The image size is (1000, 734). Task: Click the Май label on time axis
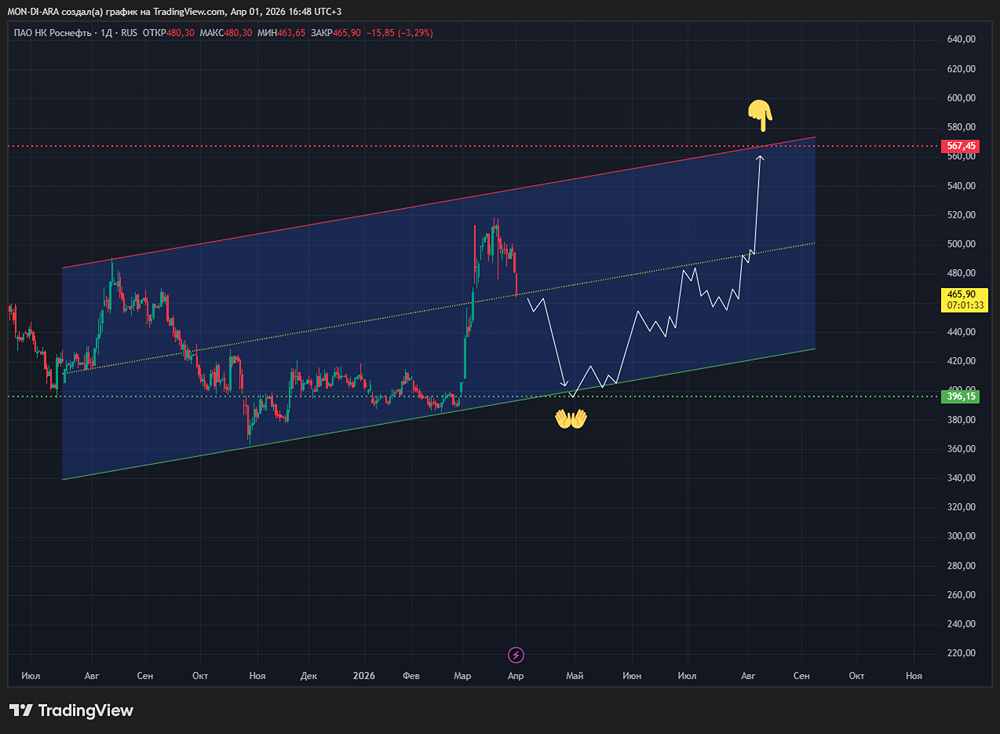click(575, 675)
